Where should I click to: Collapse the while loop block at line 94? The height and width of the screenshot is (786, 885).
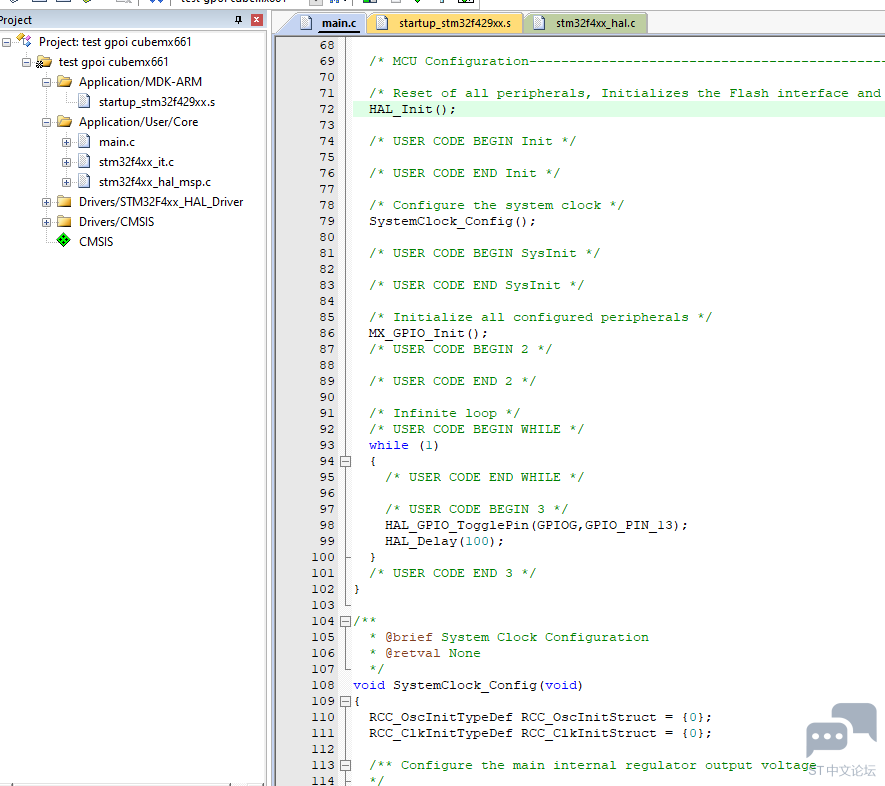[x=345, y=462]
